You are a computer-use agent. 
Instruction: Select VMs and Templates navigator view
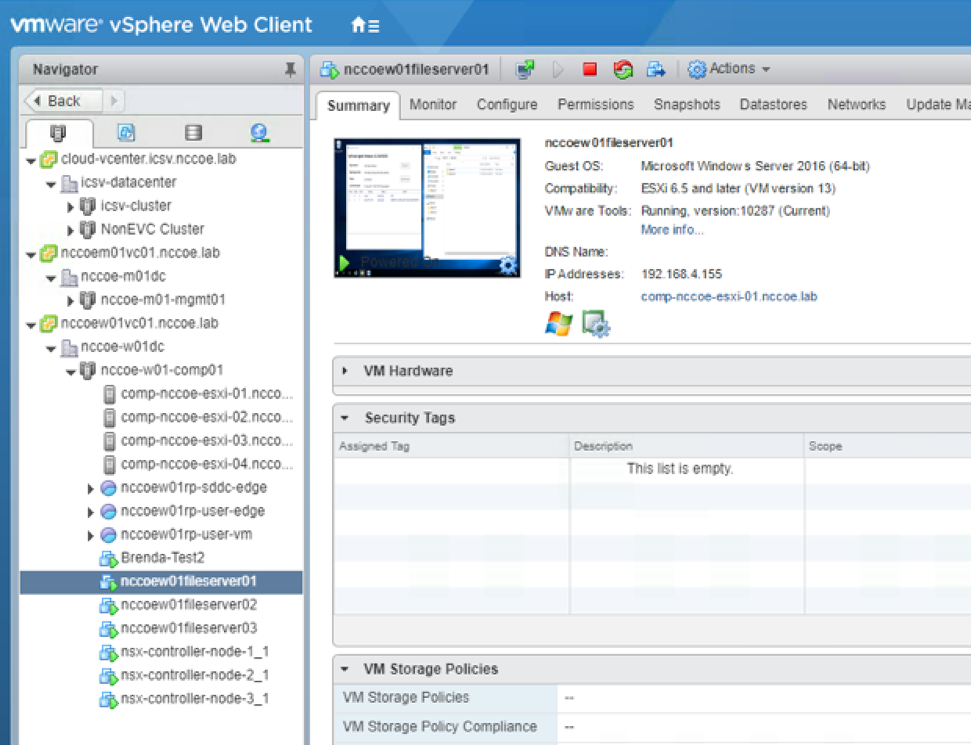point(126,132)
